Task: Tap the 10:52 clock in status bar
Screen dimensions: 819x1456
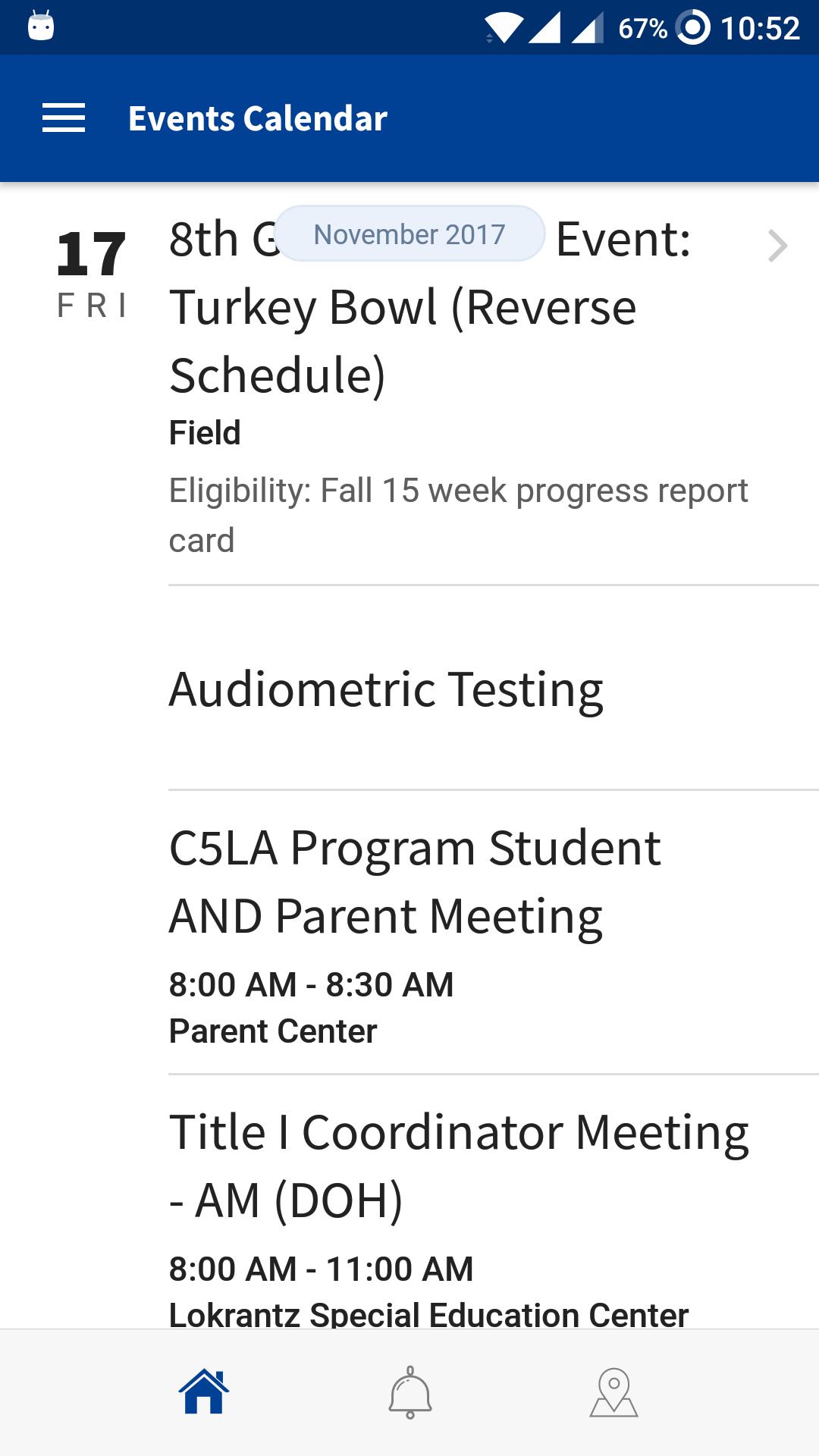Action: coord(760,29)
